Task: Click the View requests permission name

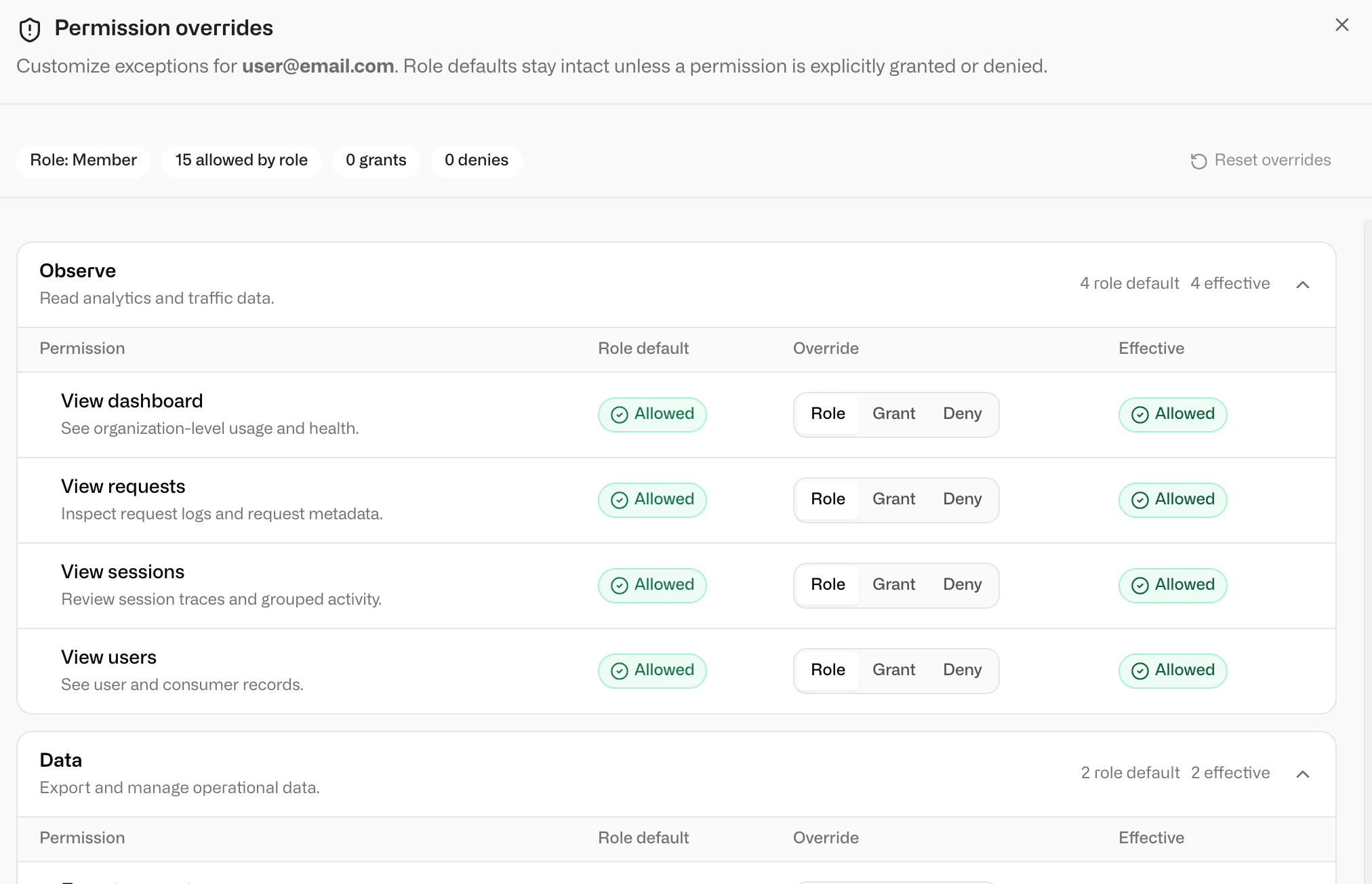Action: [123, 487]
